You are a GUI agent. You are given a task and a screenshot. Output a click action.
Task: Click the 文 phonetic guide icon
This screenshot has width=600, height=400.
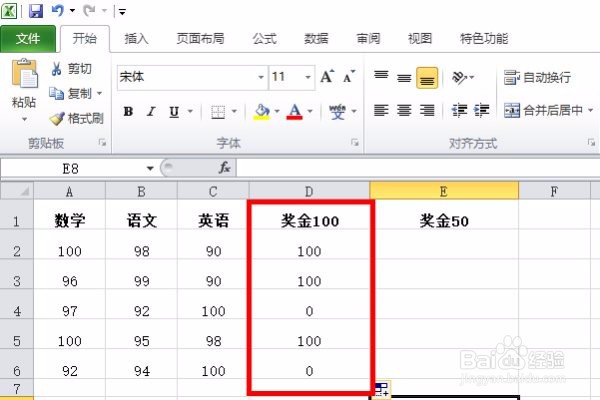click(x=338, y=112)
